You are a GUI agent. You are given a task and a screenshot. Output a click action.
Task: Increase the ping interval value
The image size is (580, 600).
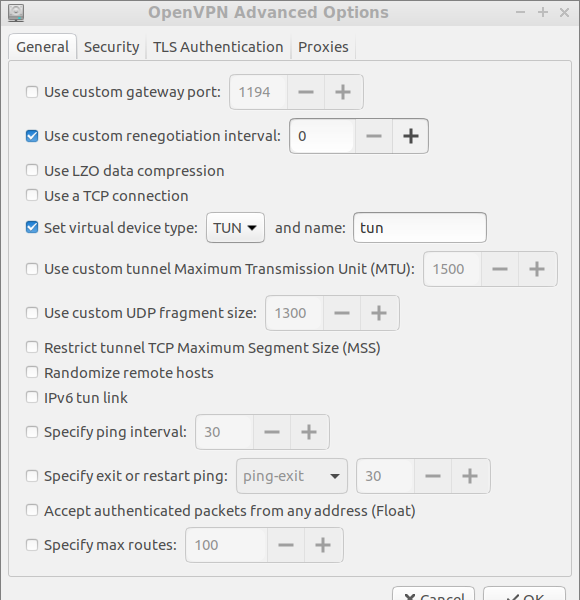coord(309,432)
